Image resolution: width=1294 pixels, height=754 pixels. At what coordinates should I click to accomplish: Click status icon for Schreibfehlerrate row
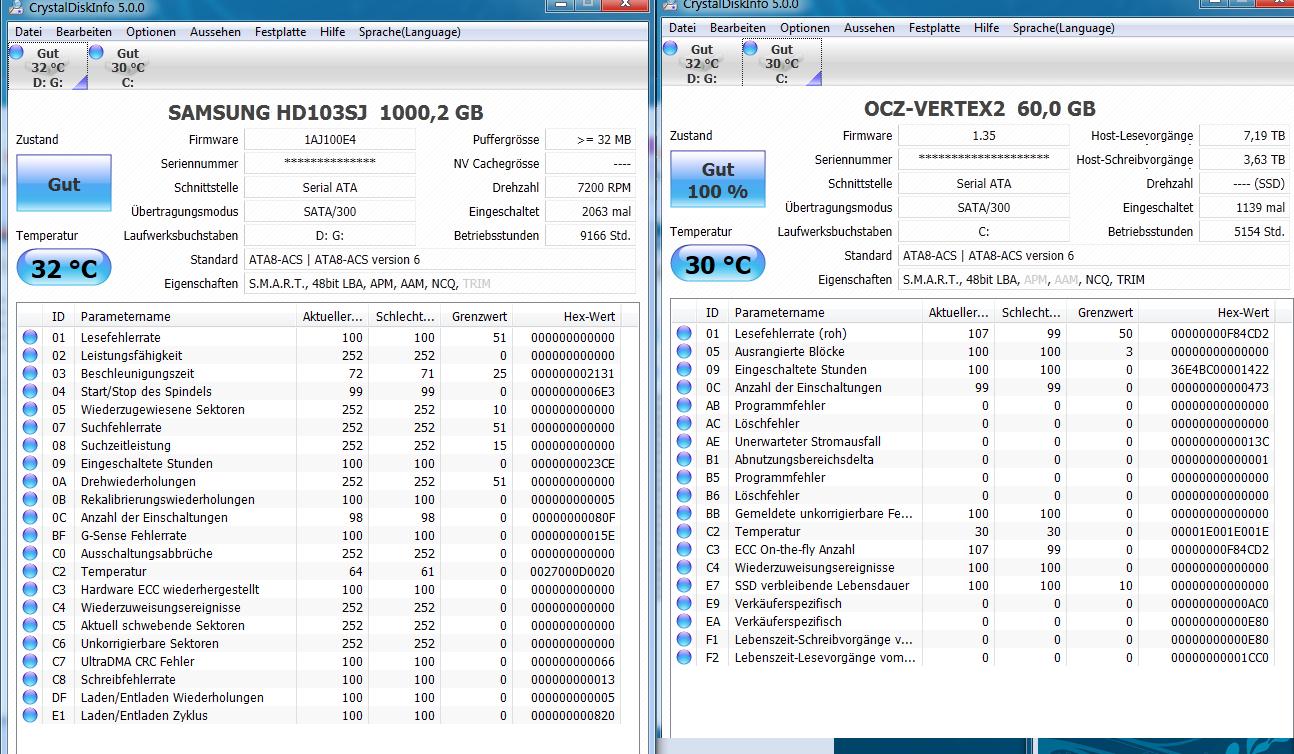click(30, 680)
